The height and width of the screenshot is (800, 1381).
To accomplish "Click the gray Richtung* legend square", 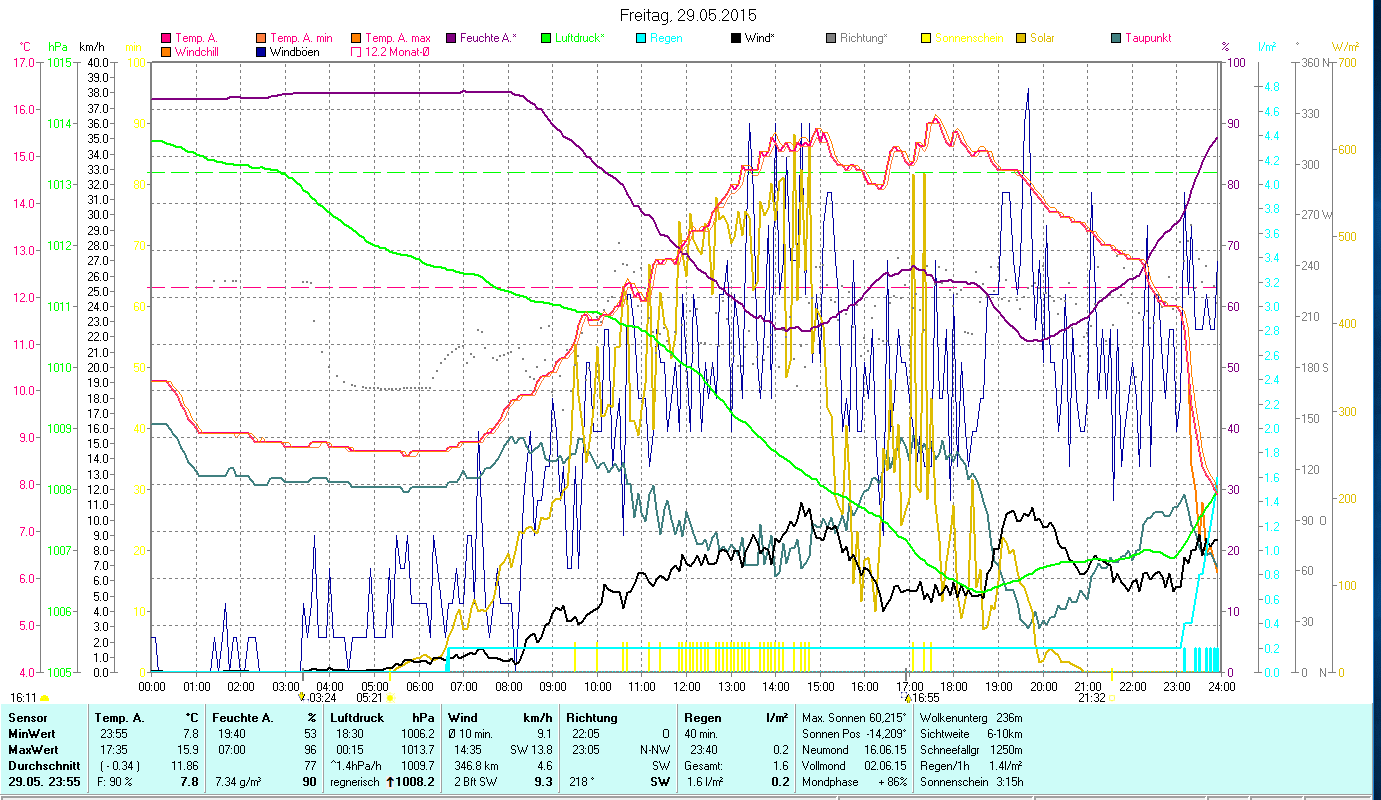I will coord(831,38).
